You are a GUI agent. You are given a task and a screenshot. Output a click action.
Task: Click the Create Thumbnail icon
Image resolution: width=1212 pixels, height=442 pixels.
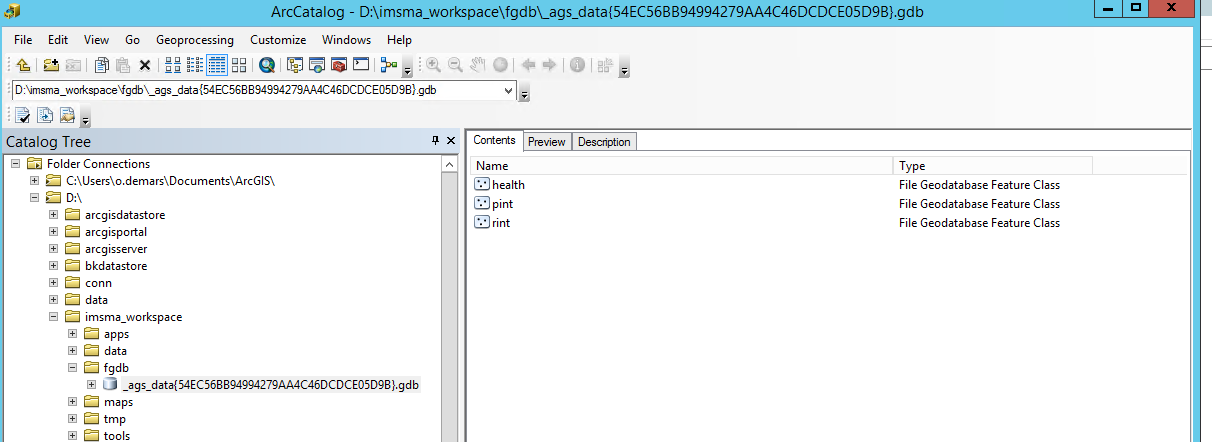click(604, 65)
